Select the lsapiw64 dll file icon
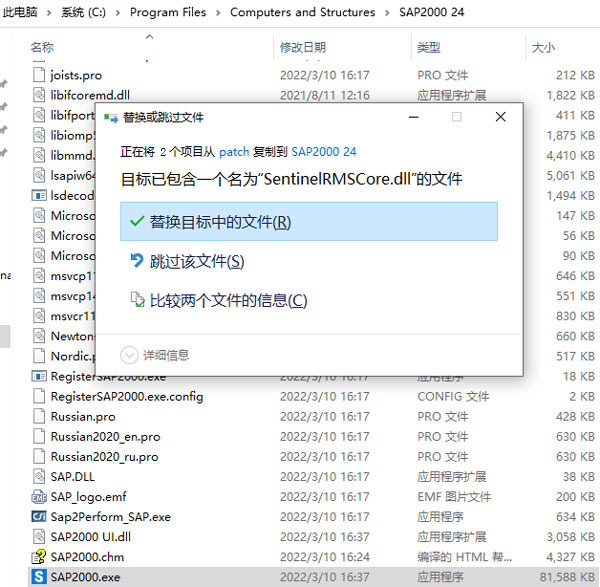Screen dimensions: 600x587 tap(39, 175)
